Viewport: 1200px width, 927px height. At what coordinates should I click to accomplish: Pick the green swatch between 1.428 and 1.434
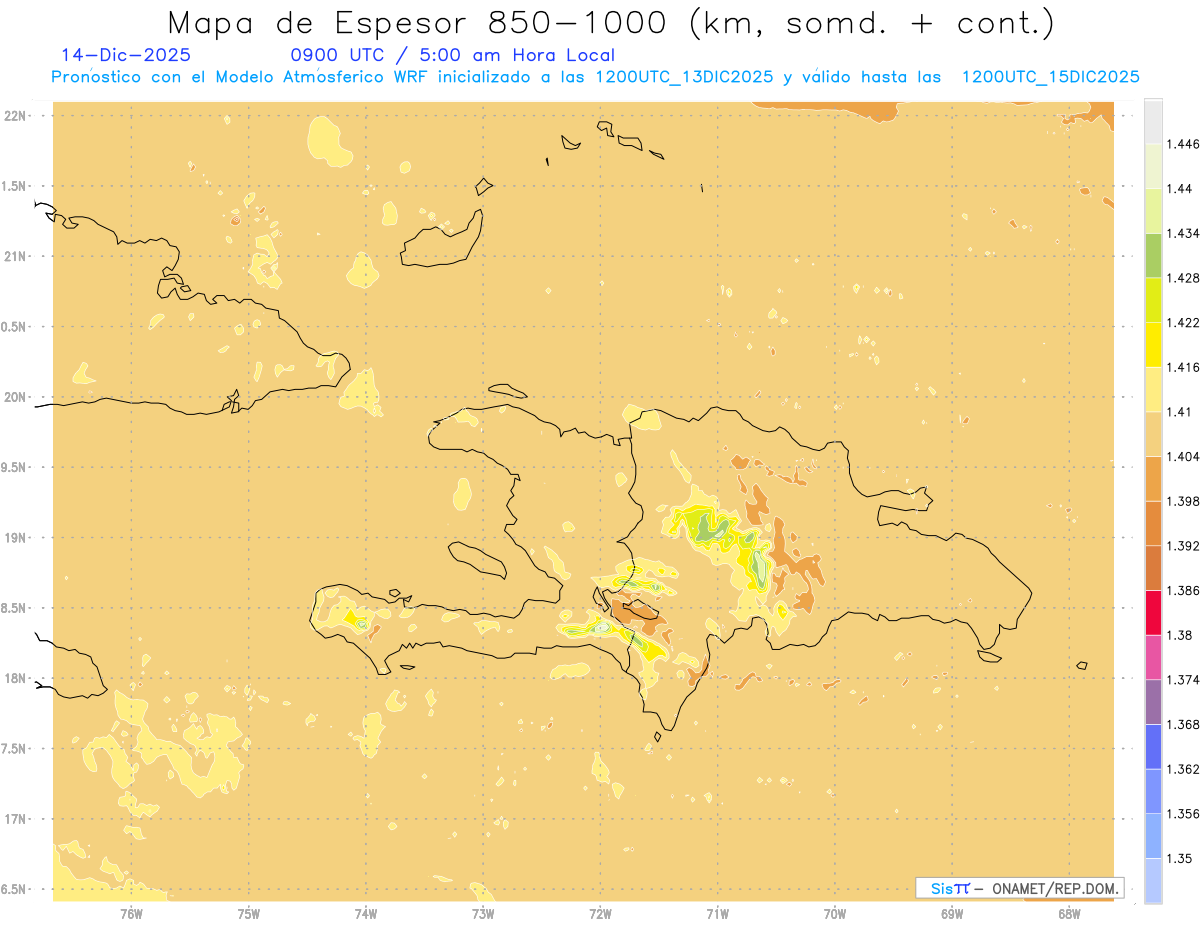1153,256
